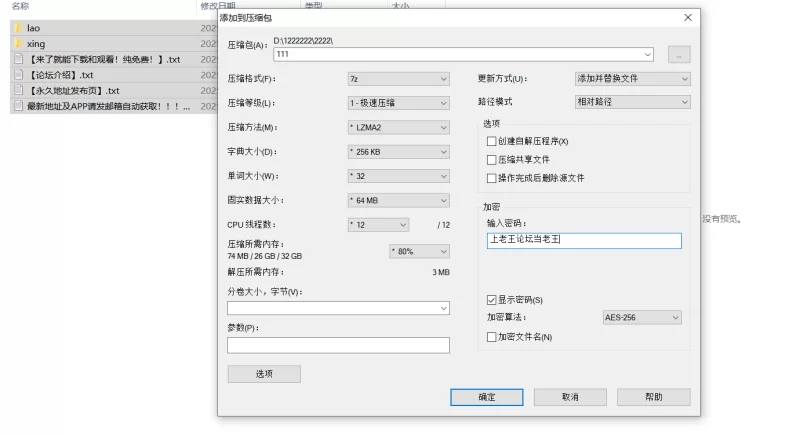The height and width of the screenshot is (435, 800).
Task: Open the memory 80% dropdown
Action: click(419, 251)
